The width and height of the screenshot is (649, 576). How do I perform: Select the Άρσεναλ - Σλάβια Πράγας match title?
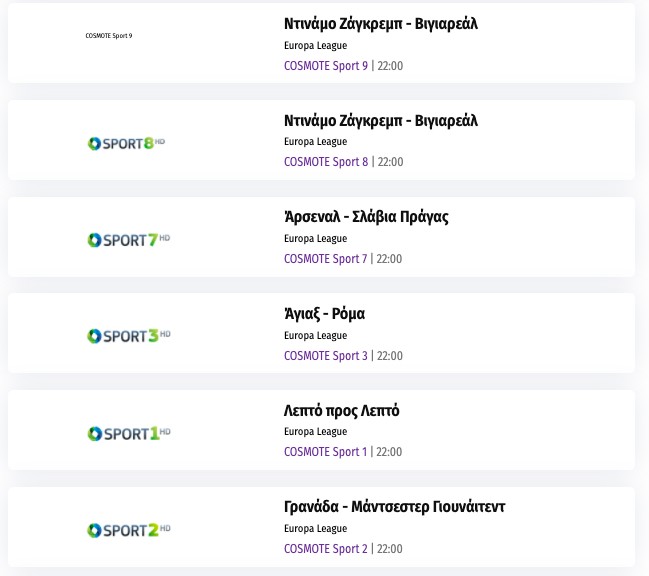pyautogui.click(x=366, y=217)
